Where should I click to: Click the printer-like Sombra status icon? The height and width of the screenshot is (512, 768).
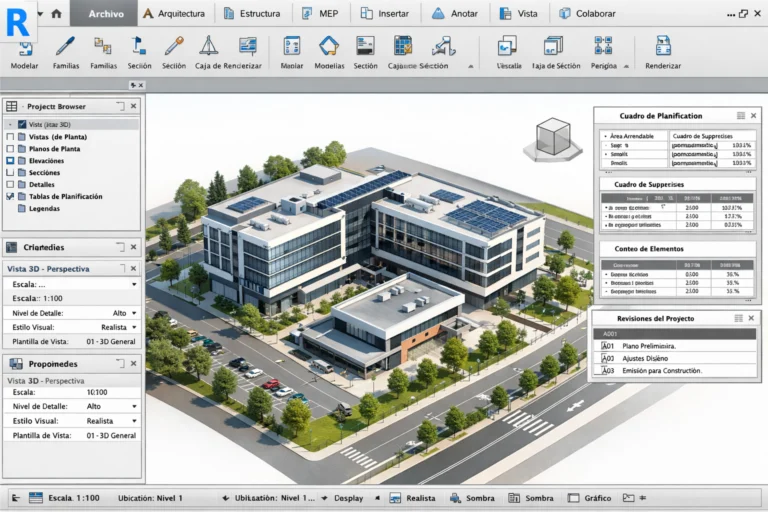[455, 498]
